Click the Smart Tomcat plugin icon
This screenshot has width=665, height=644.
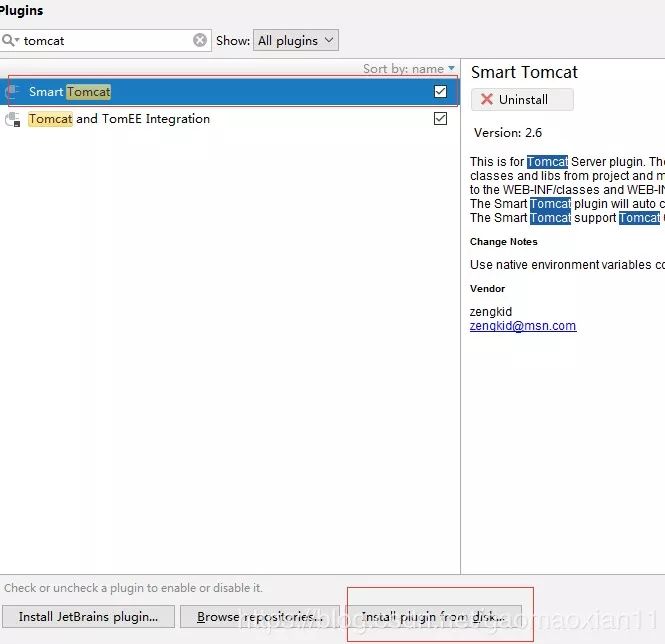(x=12, y=92)
